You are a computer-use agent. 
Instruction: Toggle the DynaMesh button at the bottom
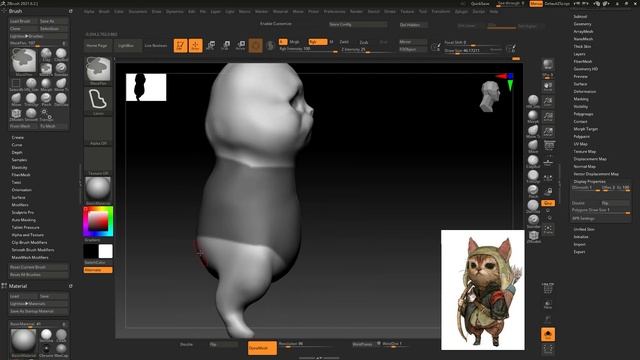262,348
